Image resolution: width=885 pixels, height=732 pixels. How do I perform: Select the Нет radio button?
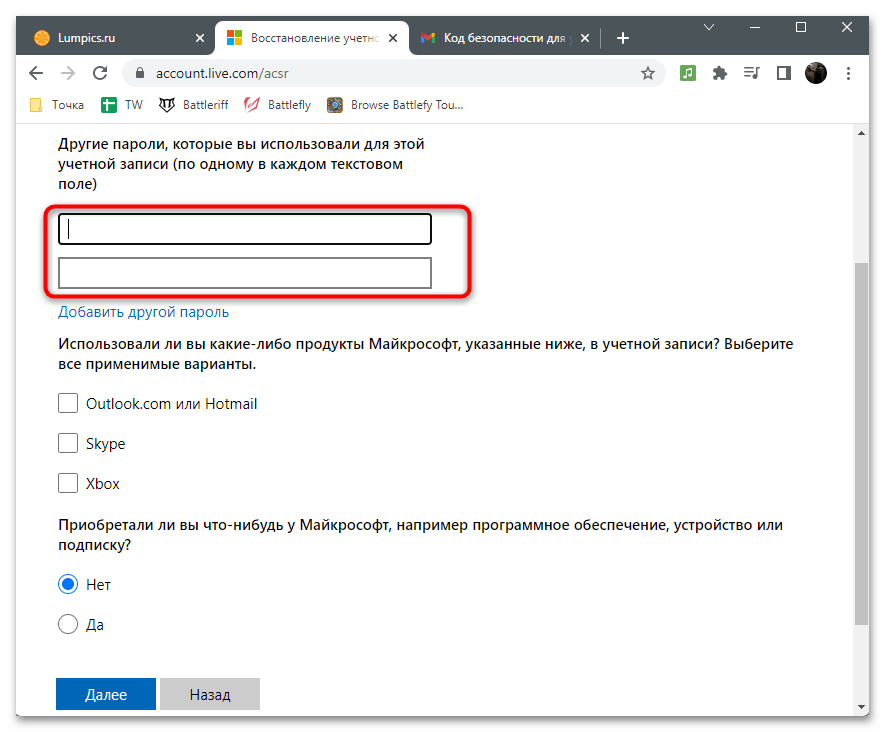[x=68, y=584]
